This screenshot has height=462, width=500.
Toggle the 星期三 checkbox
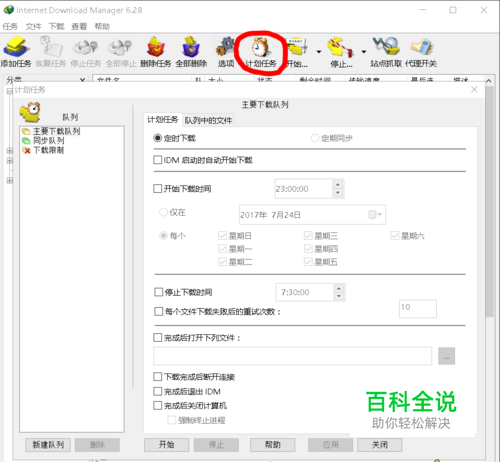pos(308,236)
